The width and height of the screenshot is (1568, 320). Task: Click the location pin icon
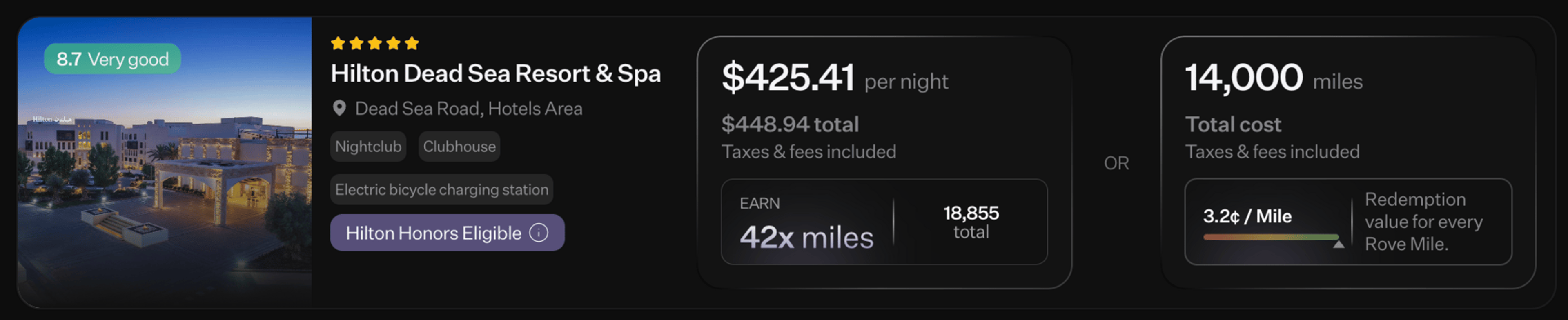pyautogui.click(x=339, y=108)
